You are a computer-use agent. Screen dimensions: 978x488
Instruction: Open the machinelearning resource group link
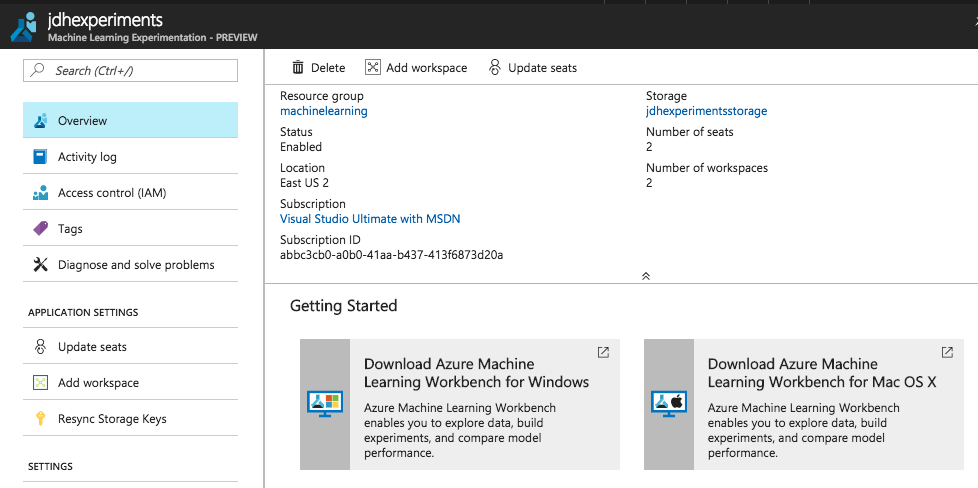tap(323, 111)
